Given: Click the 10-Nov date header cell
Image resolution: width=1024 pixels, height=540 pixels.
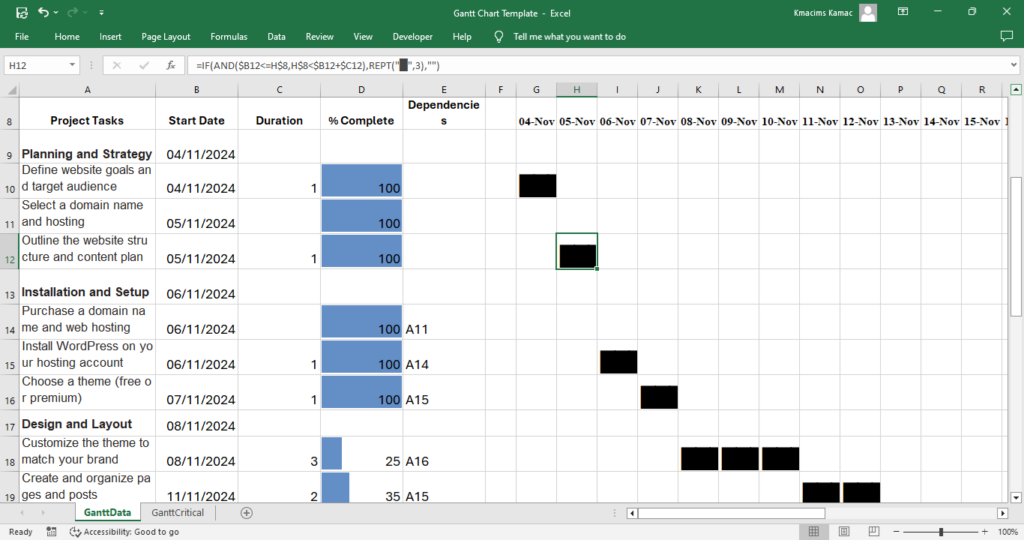Looking at the screenshot, I should coord(779,114).
